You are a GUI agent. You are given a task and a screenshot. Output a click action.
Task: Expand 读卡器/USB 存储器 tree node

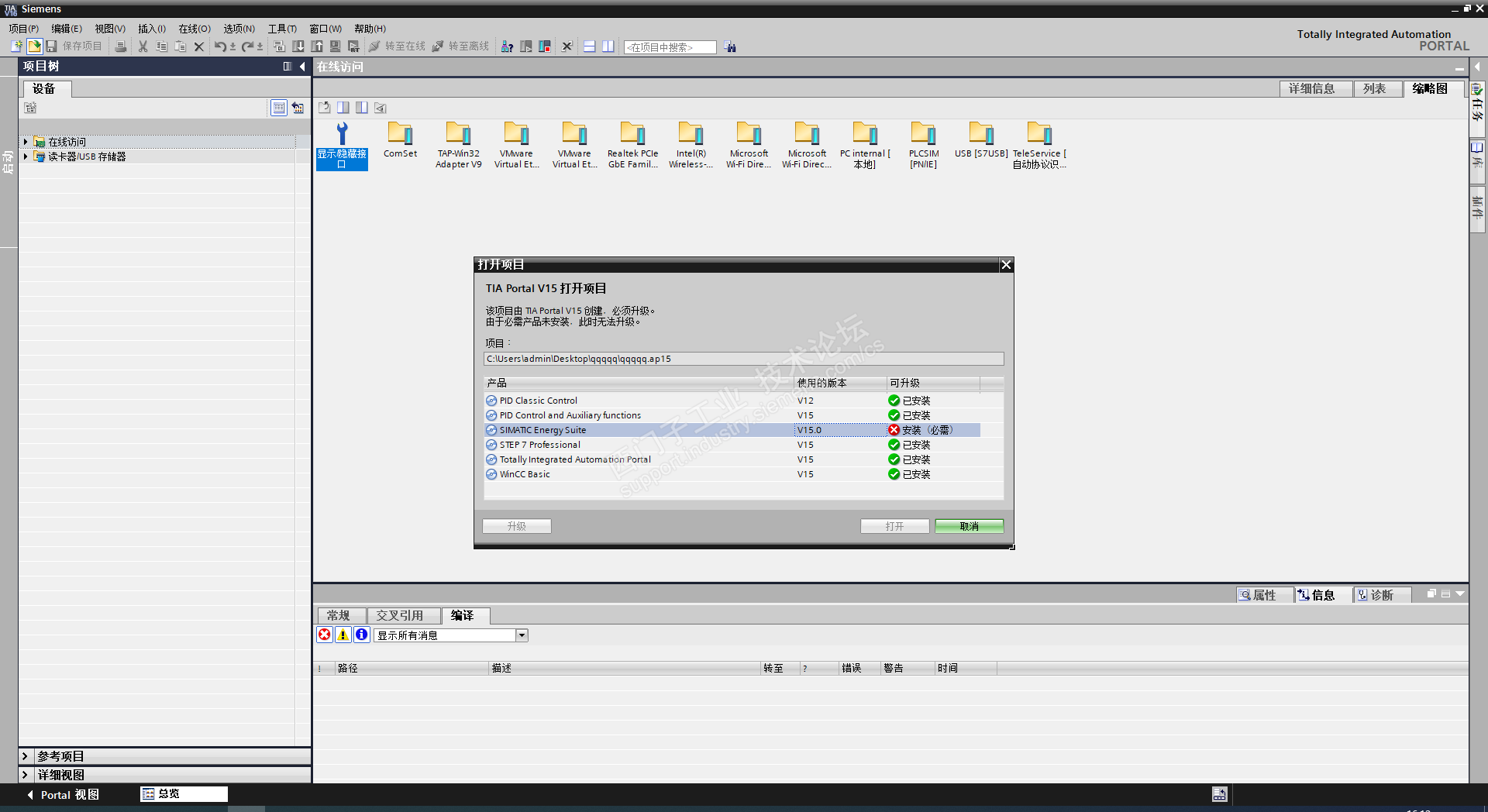pos(26,157)
